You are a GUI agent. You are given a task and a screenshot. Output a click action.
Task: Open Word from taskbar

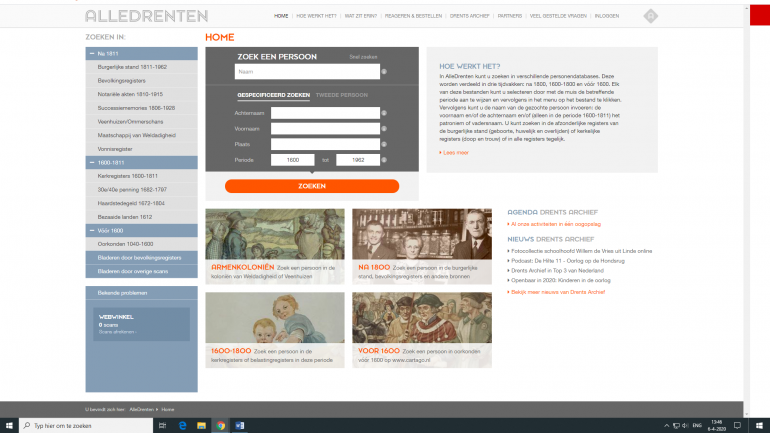coord(240,426)
